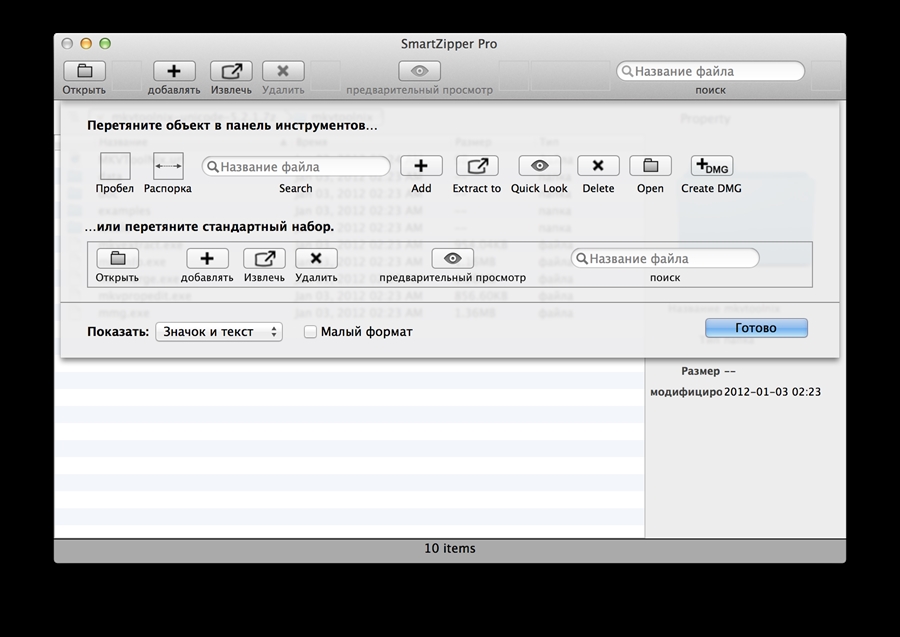Click the добавлять plus icon in main toolbar

[174, 71]
